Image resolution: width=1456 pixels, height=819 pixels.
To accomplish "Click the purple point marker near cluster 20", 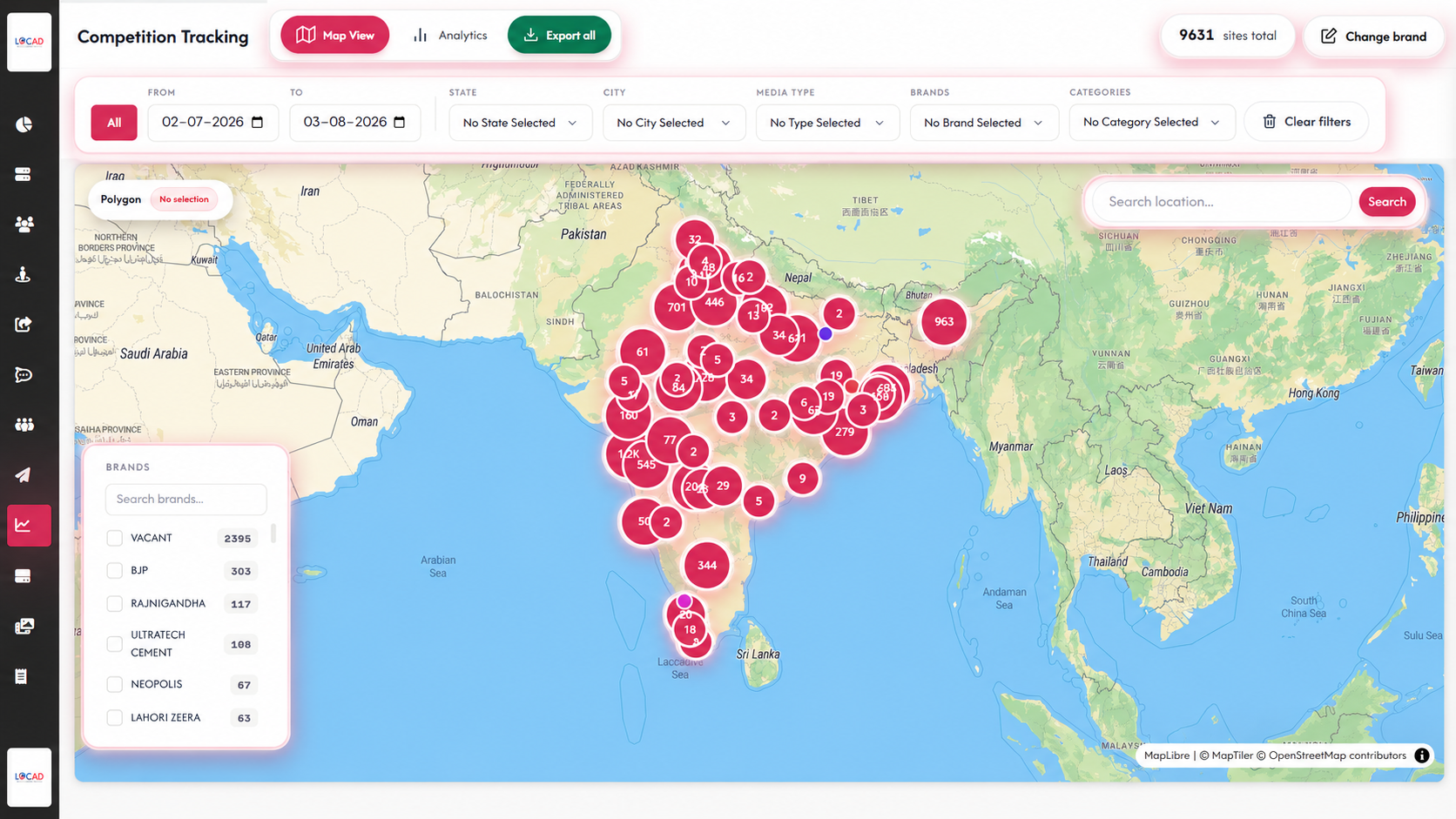I will tap(684, 601).
